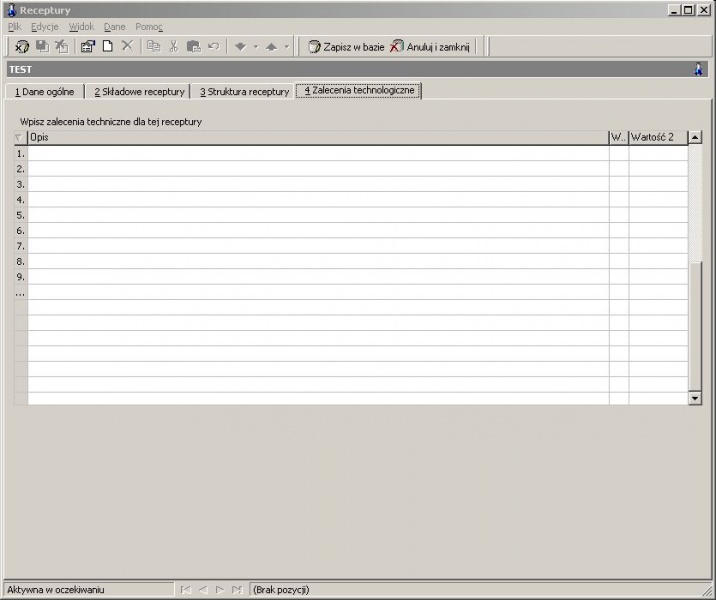Image resolution: width=716 pixels, height=600 pixels.
Task: Click the flask icon in TEST header
Action: click(x=698, y=69)
